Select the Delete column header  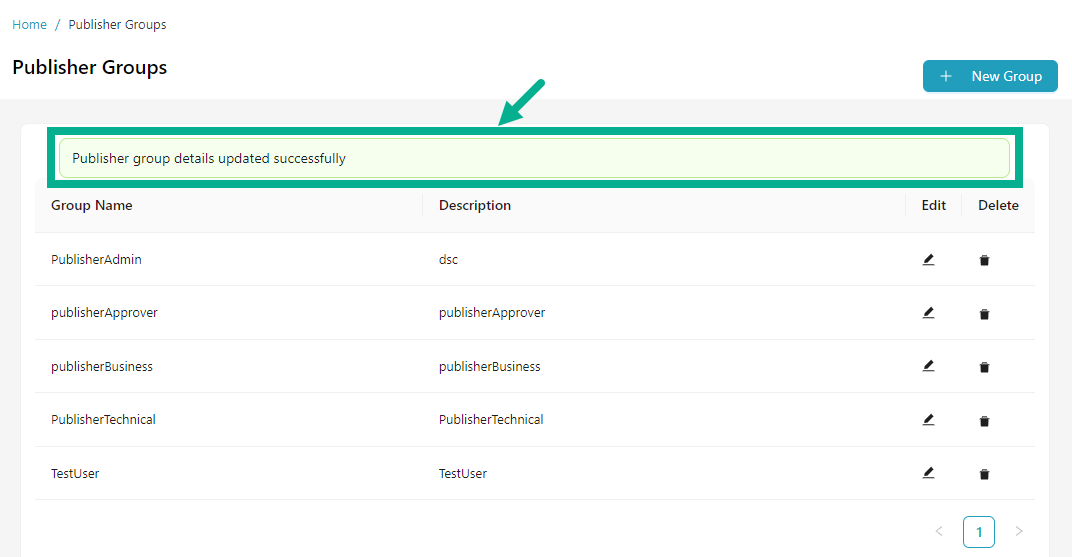(x=998, y=205)
